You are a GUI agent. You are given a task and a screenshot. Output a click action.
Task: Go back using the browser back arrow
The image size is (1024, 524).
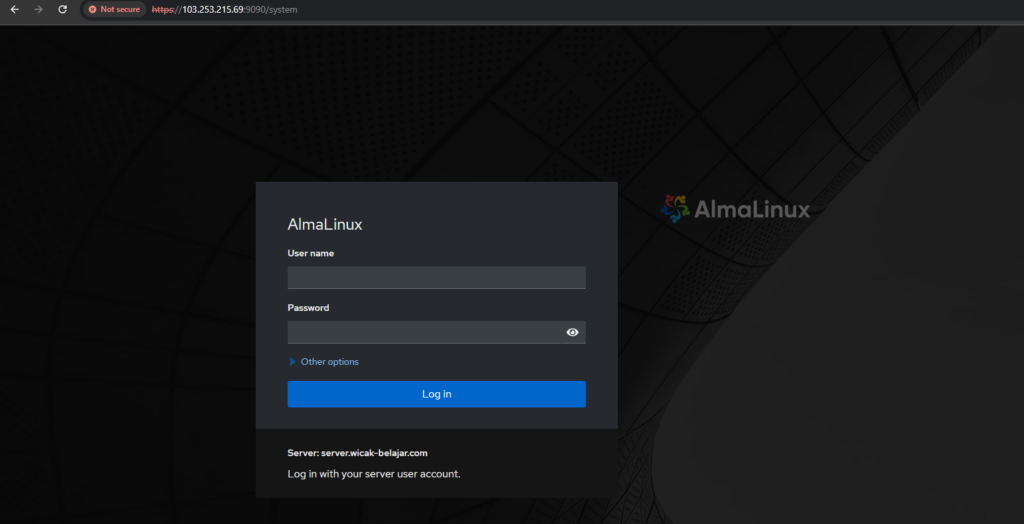[x=14, y=10]
